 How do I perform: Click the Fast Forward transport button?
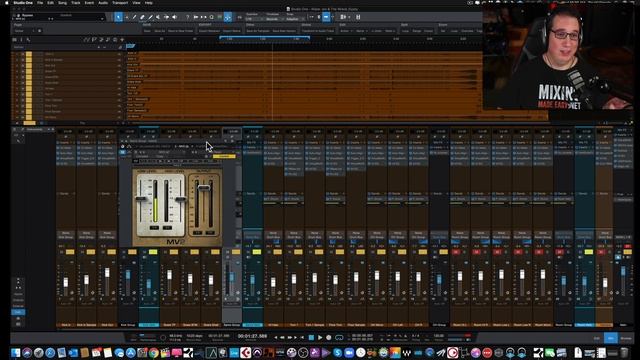290,338
